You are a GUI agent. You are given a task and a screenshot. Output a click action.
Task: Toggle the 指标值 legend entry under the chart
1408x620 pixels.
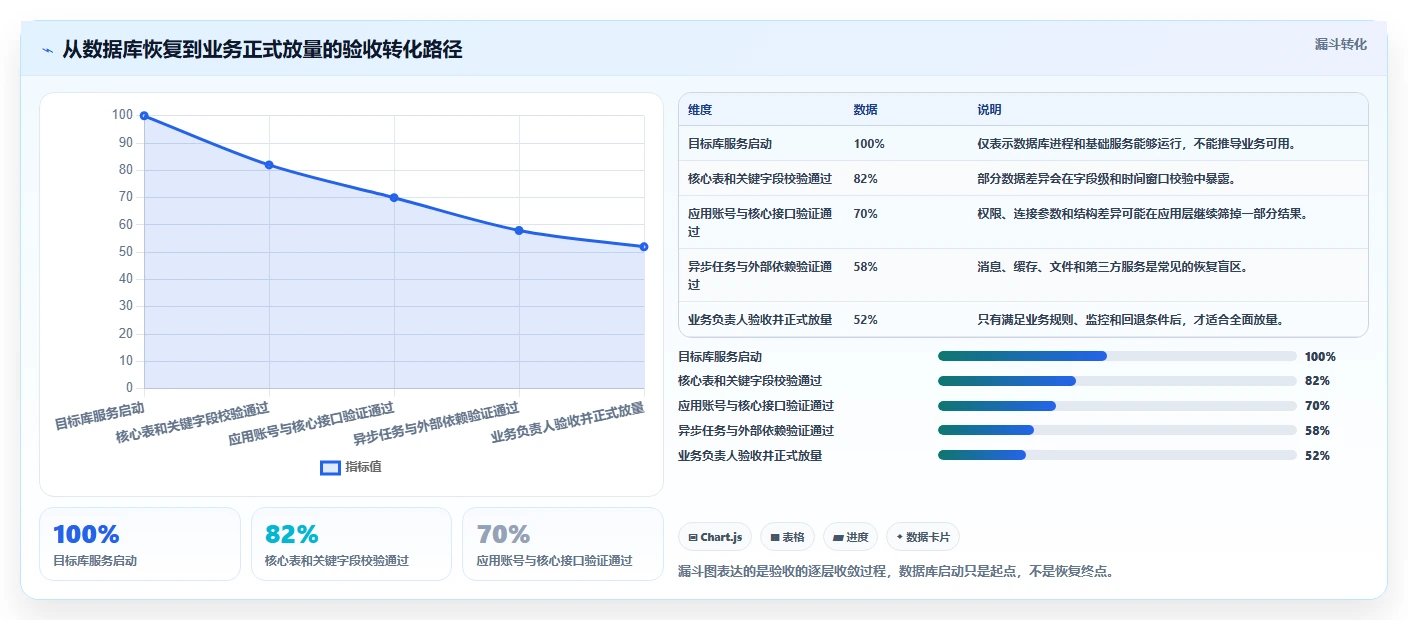coord(350,467)
